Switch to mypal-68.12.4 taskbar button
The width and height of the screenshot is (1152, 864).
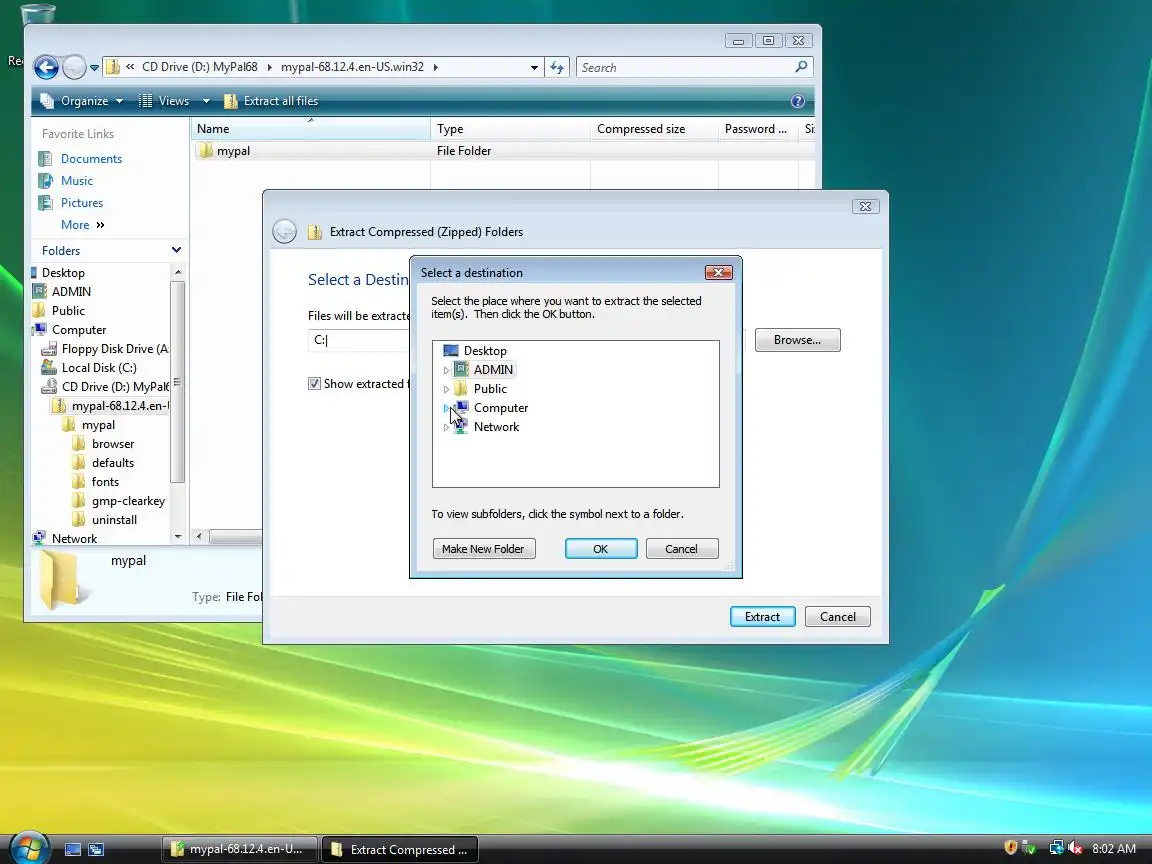[x=240, y=849]
